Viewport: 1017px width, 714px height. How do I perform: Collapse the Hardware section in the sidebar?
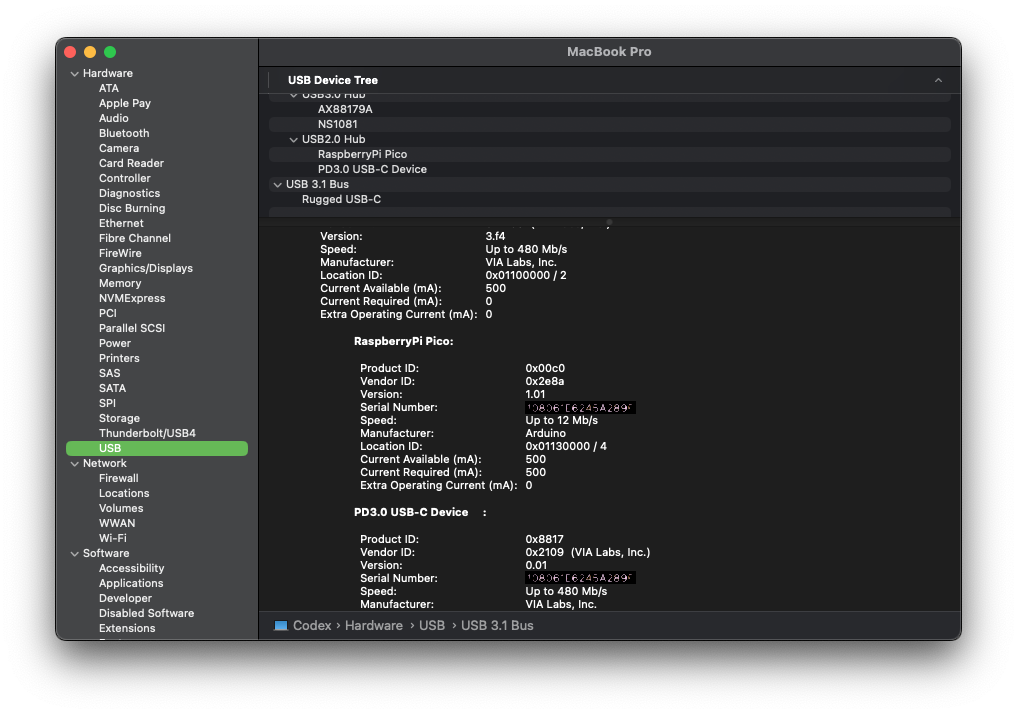point(74,74)
